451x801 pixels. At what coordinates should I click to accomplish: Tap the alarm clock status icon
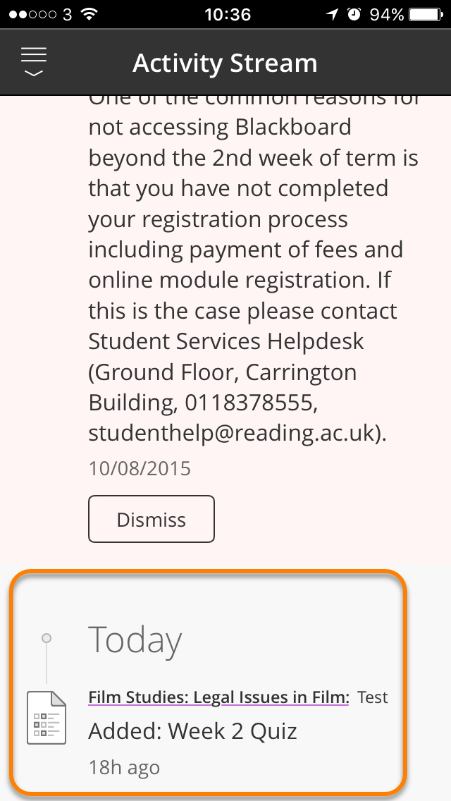(x=353, y=14)
